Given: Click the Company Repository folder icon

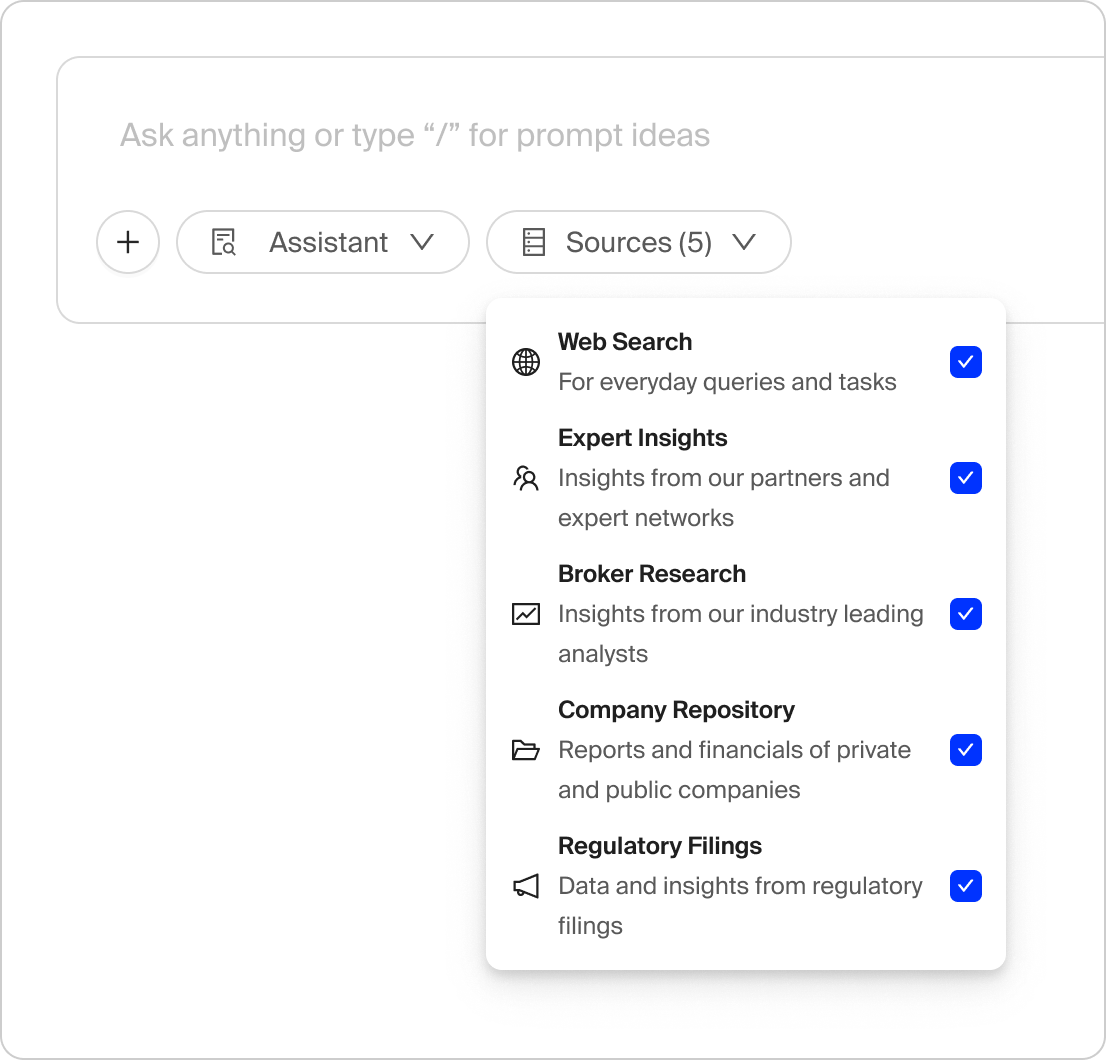Looking at the screenshot, I should coord(526,750).
